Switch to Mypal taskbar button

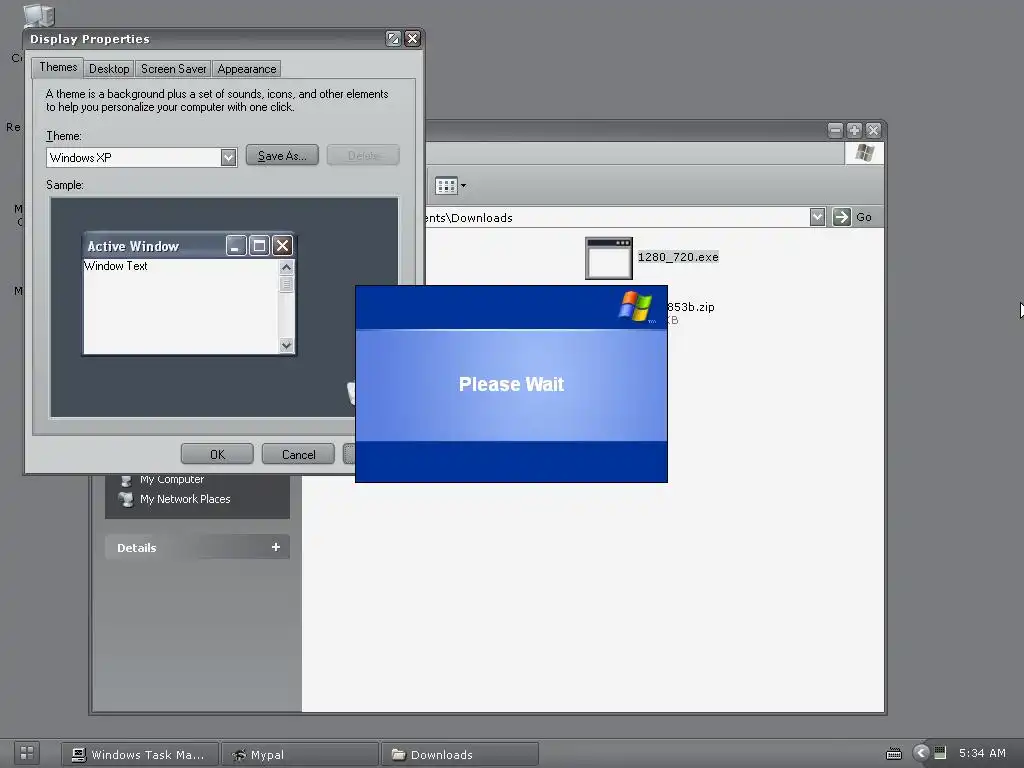tap(300, 754)
